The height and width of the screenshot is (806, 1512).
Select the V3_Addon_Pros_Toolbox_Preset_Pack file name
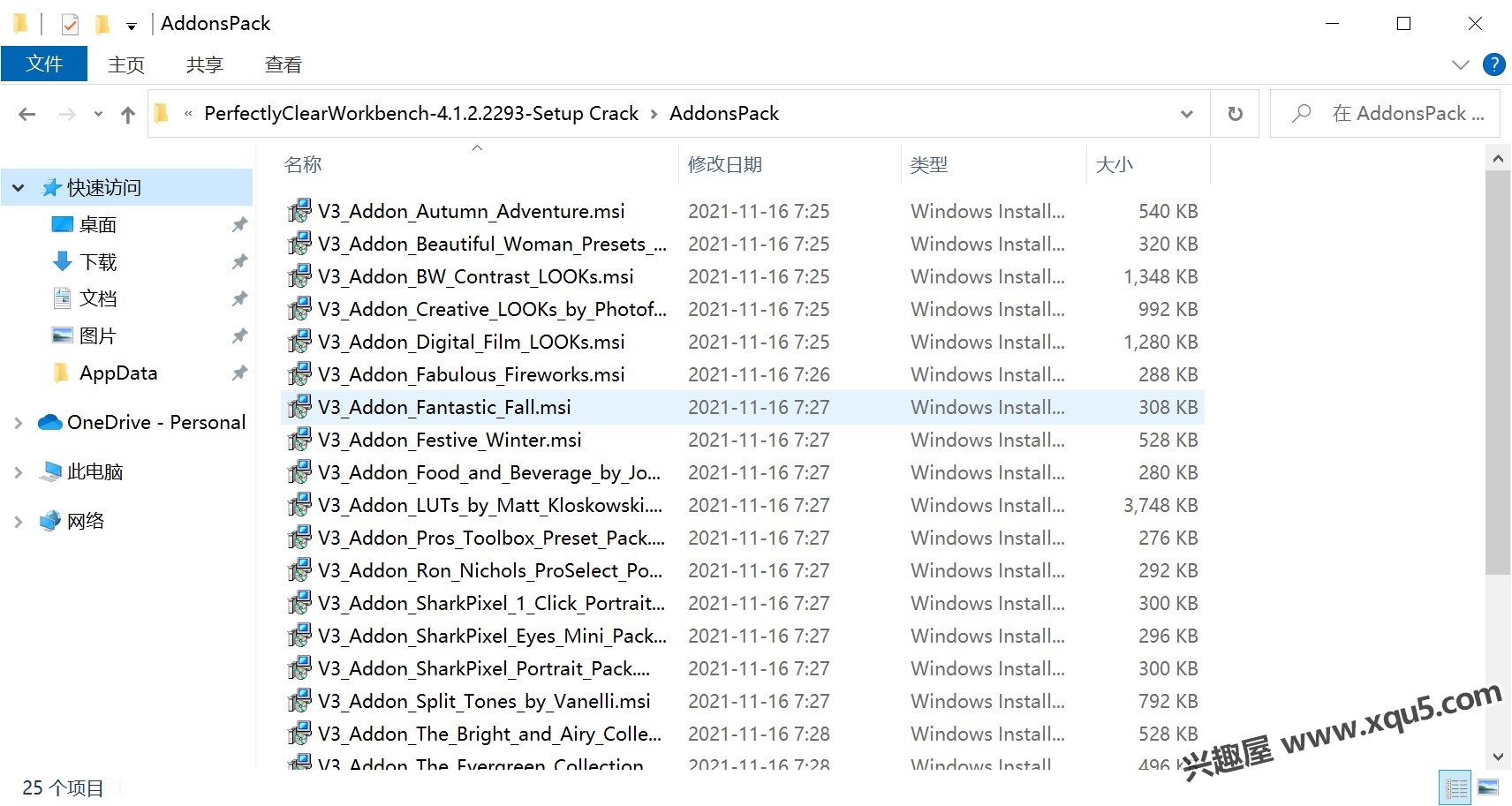click(x=491, y=538)
